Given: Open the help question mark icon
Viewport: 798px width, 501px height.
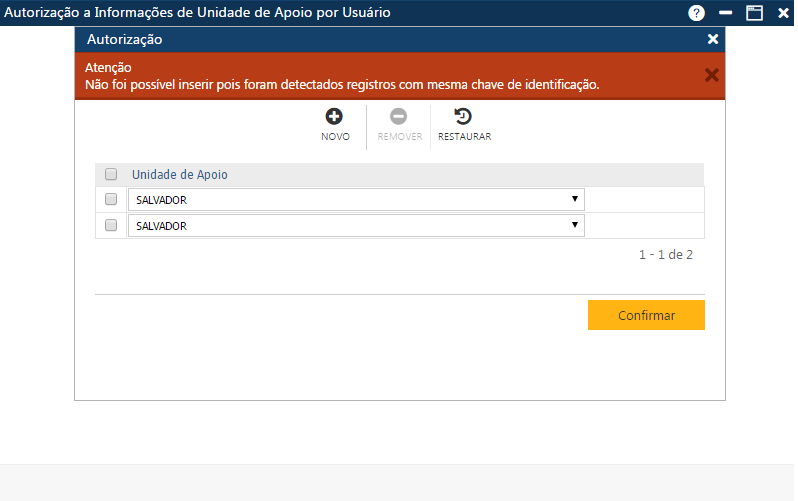Looking at the screenshot, I should (697, 13).
